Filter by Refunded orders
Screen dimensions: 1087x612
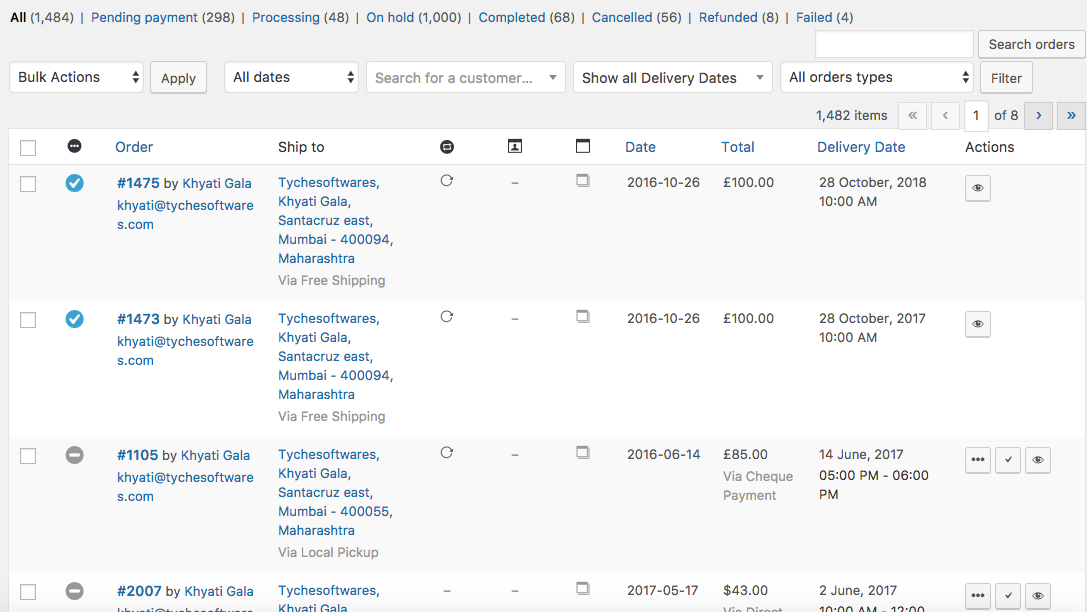tap(728, 17)
